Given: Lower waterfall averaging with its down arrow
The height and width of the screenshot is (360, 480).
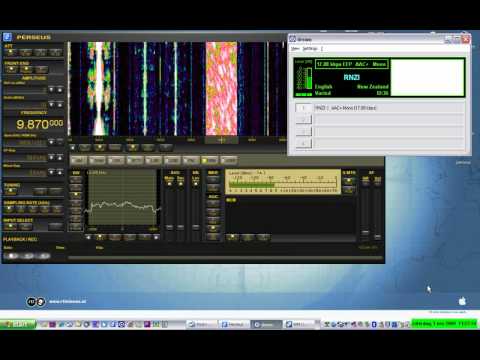Looking at the screenshot, I should (51, 172).
